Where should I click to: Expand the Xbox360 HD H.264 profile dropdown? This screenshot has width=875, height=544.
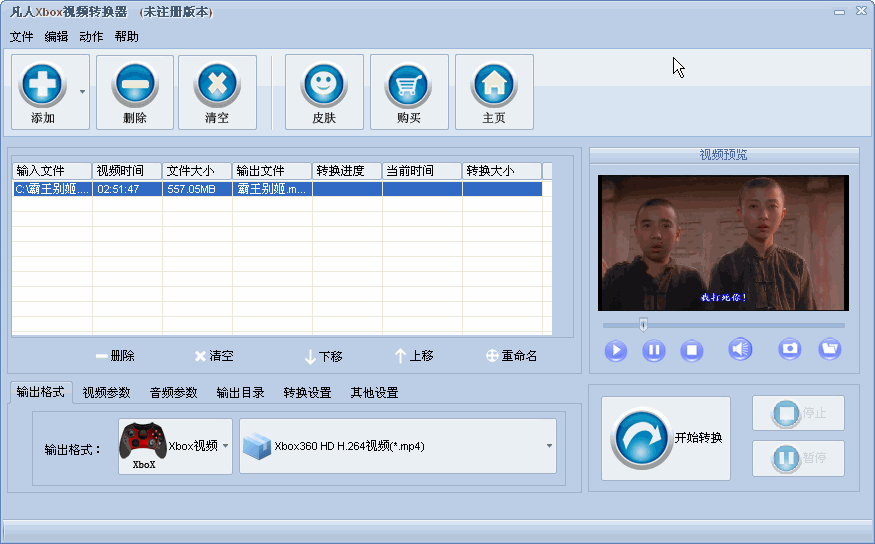pyautogui.click(x=549, y=446)
